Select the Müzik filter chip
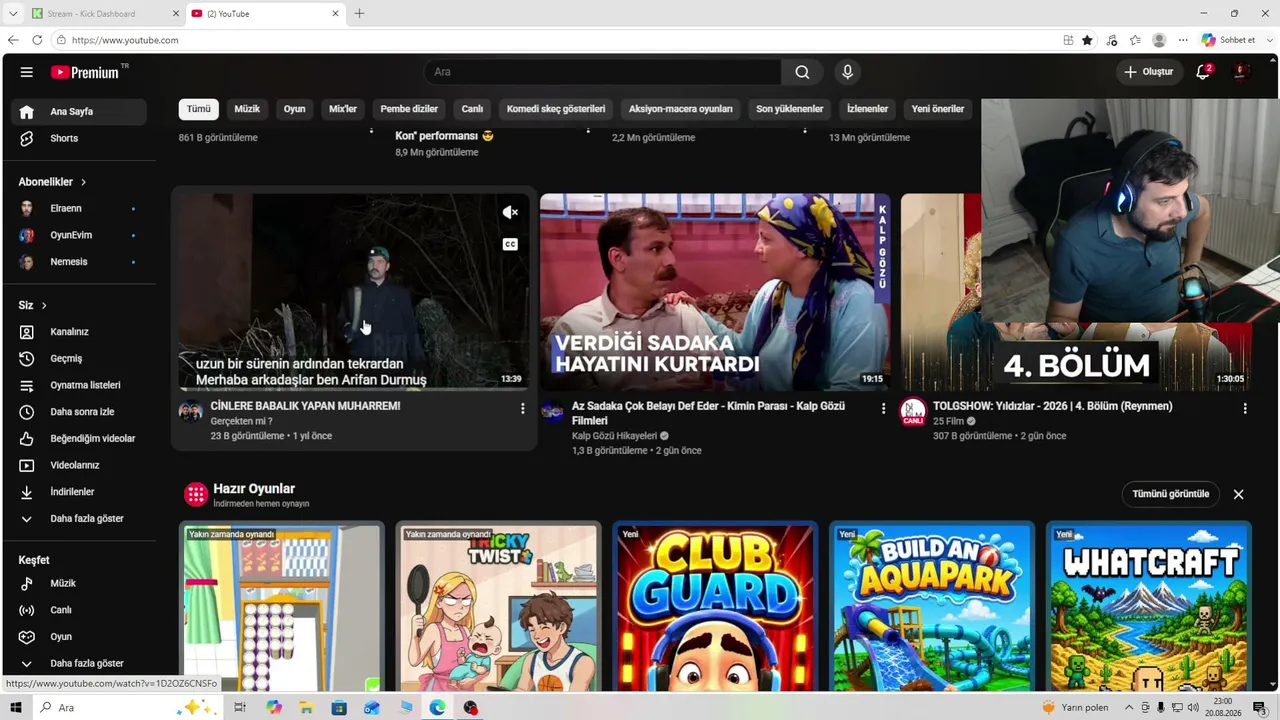This screenshot has height=720, width=1280. (x=247, y=109)
